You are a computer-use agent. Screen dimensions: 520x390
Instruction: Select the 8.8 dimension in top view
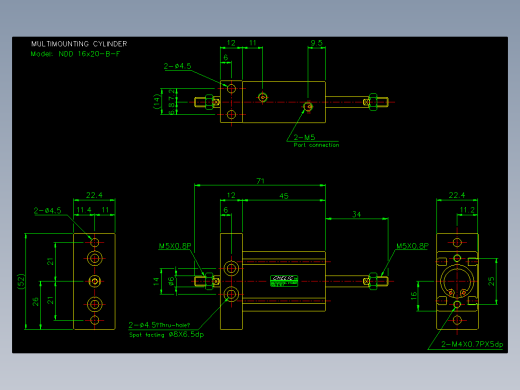click(x=172, y=108)
